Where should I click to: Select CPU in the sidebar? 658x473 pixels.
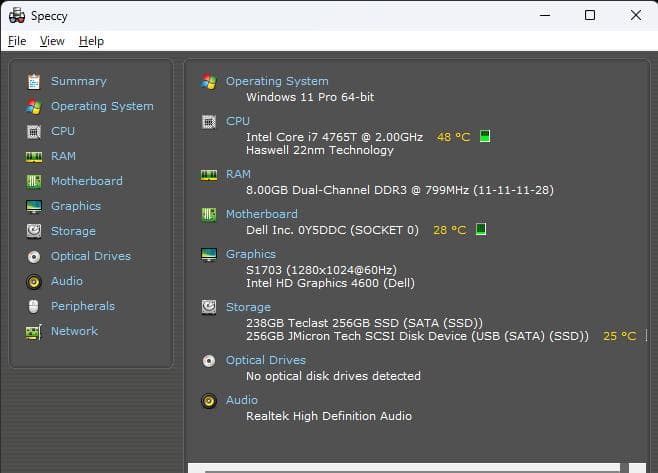point(63,131)
